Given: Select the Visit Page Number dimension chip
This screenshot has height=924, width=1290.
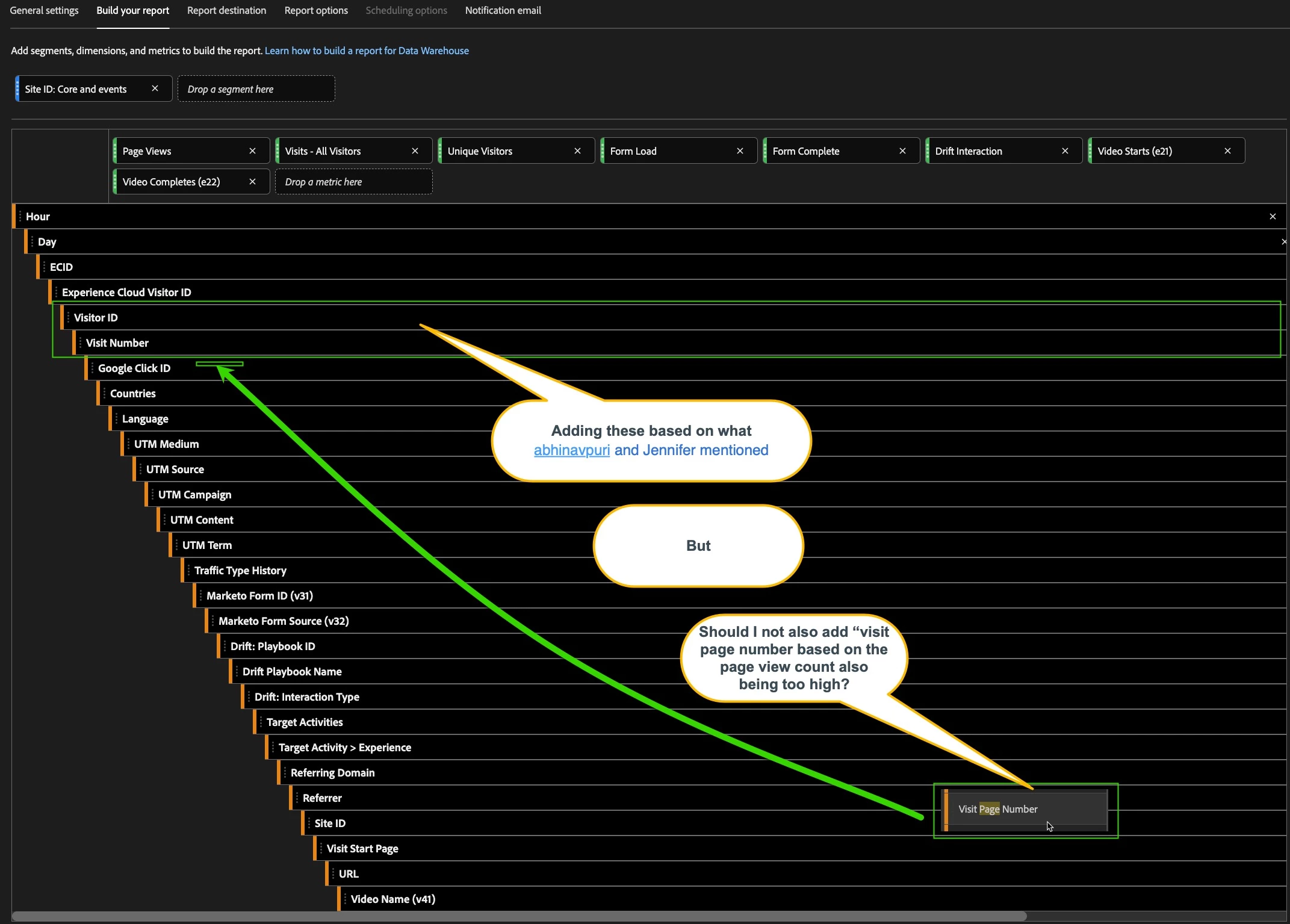Looking at the screenshot, I should coord(997,809).
